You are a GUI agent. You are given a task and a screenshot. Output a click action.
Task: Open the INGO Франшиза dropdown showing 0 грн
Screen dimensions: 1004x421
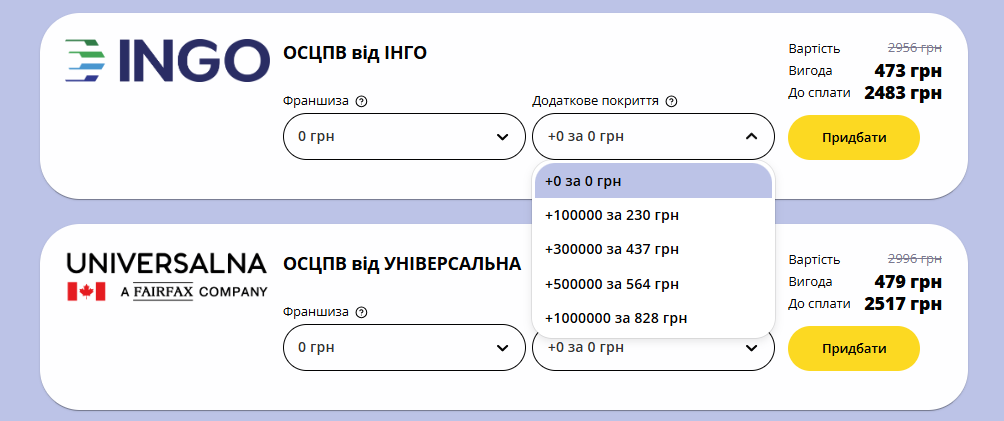click(404, 136)
